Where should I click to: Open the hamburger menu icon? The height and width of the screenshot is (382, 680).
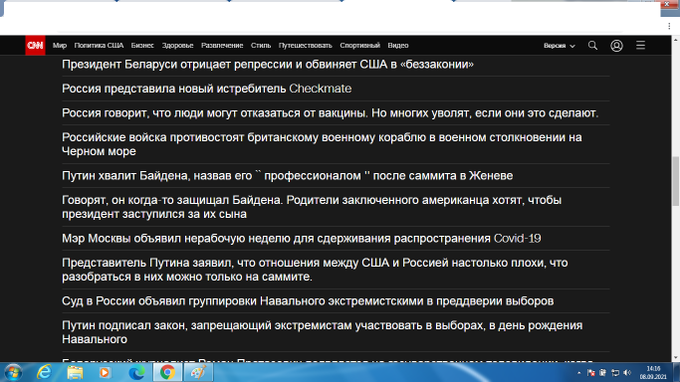tap(641, 45)
